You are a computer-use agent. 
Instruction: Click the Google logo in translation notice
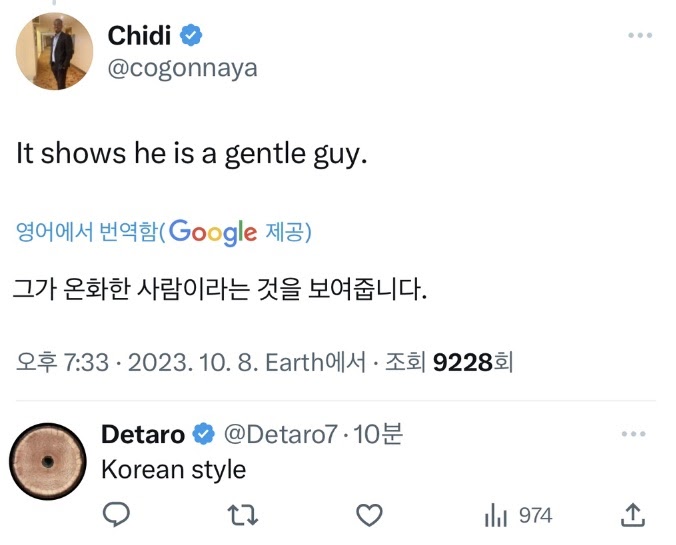pos(213,232)
